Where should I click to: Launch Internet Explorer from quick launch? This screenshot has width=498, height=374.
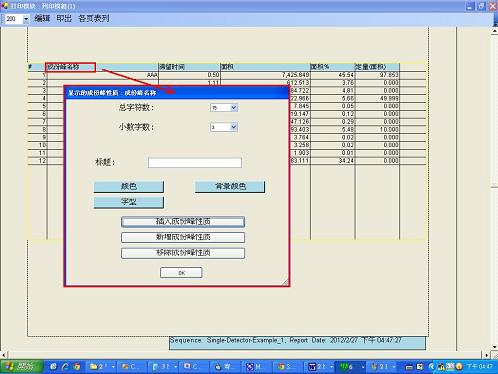[x=65, y=367]
